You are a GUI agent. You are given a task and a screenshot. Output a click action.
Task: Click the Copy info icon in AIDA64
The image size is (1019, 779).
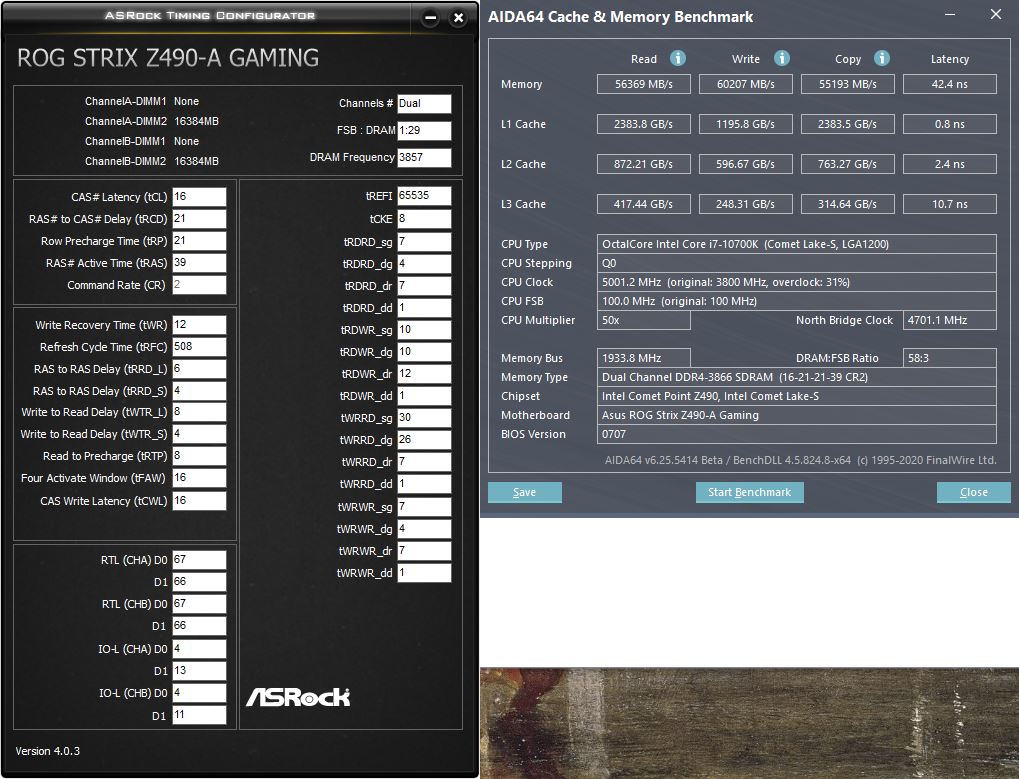tap(882, 58)
